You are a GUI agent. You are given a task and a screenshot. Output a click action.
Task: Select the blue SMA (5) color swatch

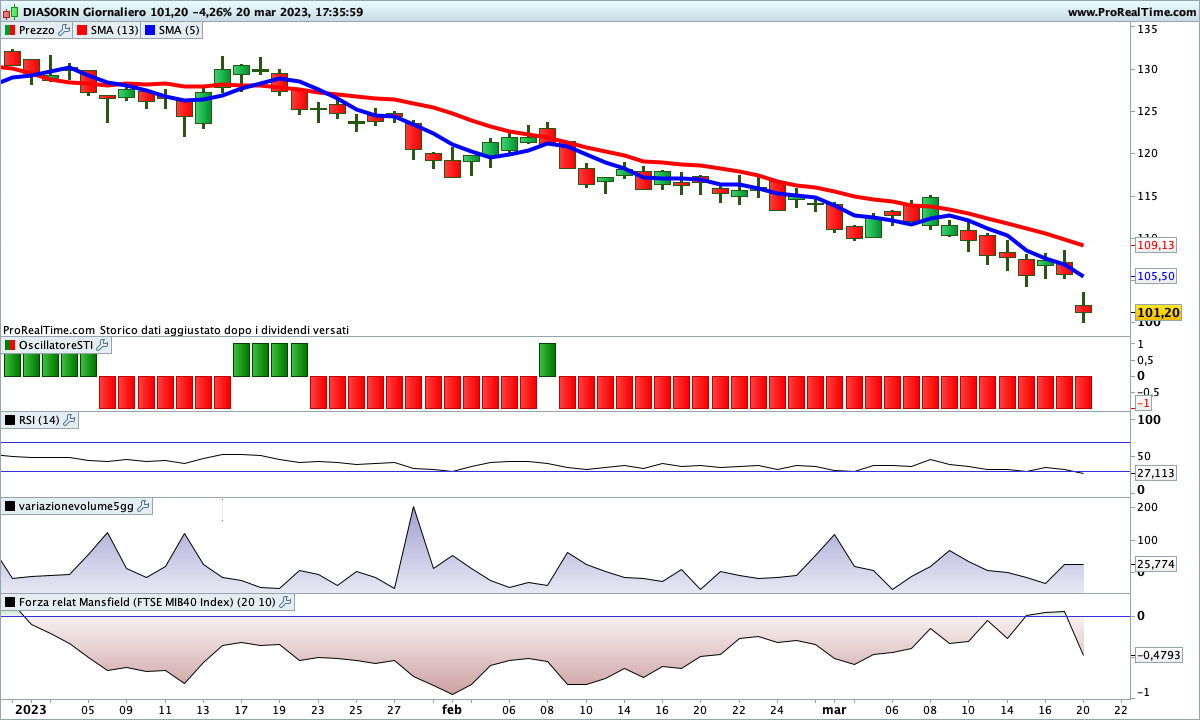point(150,30)
